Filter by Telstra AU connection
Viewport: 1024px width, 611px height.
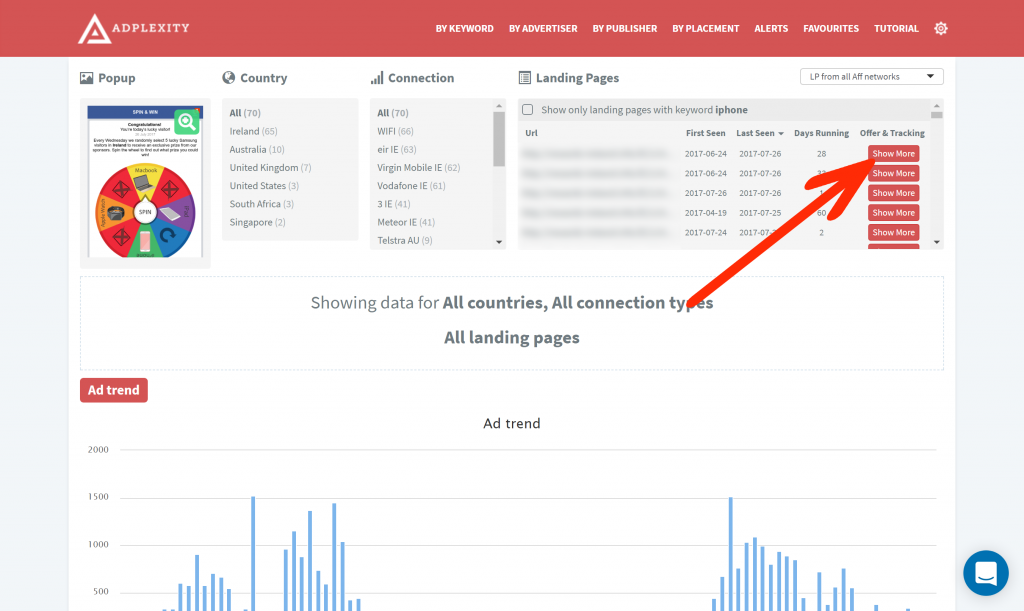click(404, 241)
